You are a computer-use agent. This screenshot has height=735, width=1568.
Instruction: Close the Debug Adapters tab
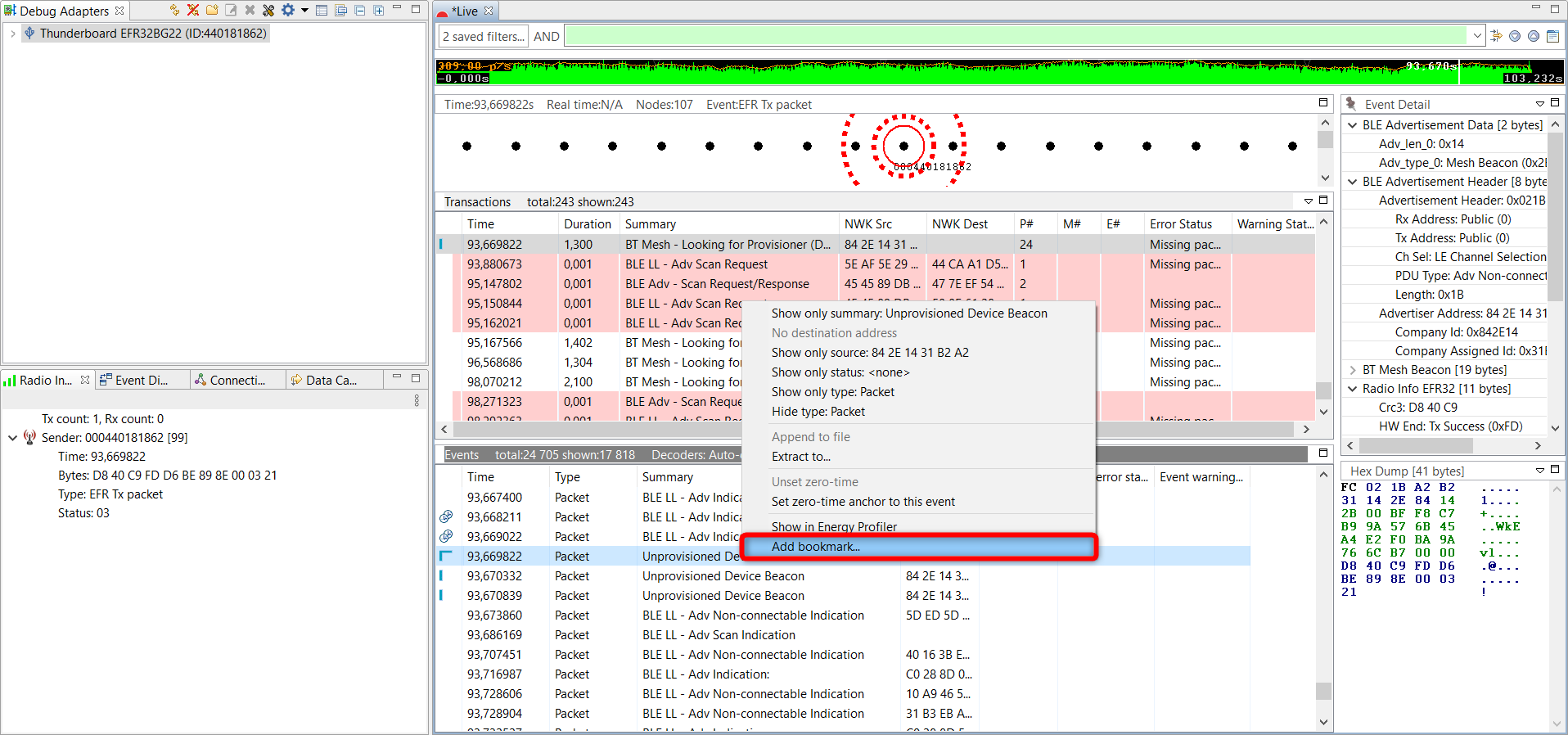(119, 11)
